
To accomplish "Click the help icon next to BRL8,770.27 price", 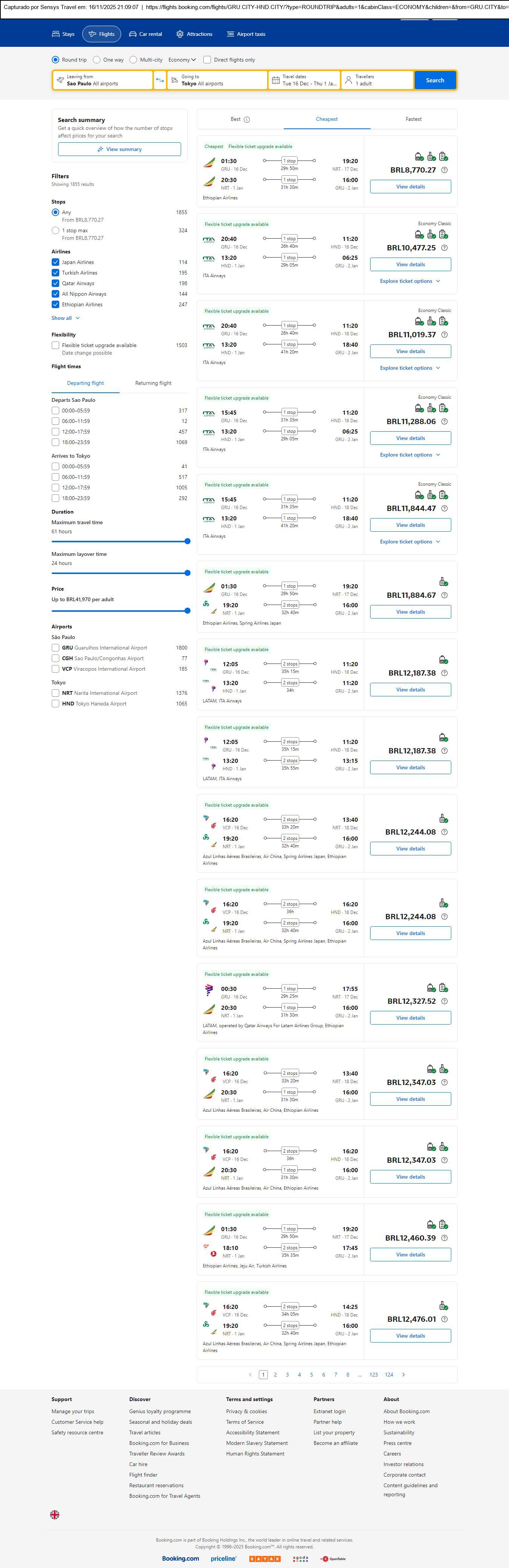I will coord(444,170).
